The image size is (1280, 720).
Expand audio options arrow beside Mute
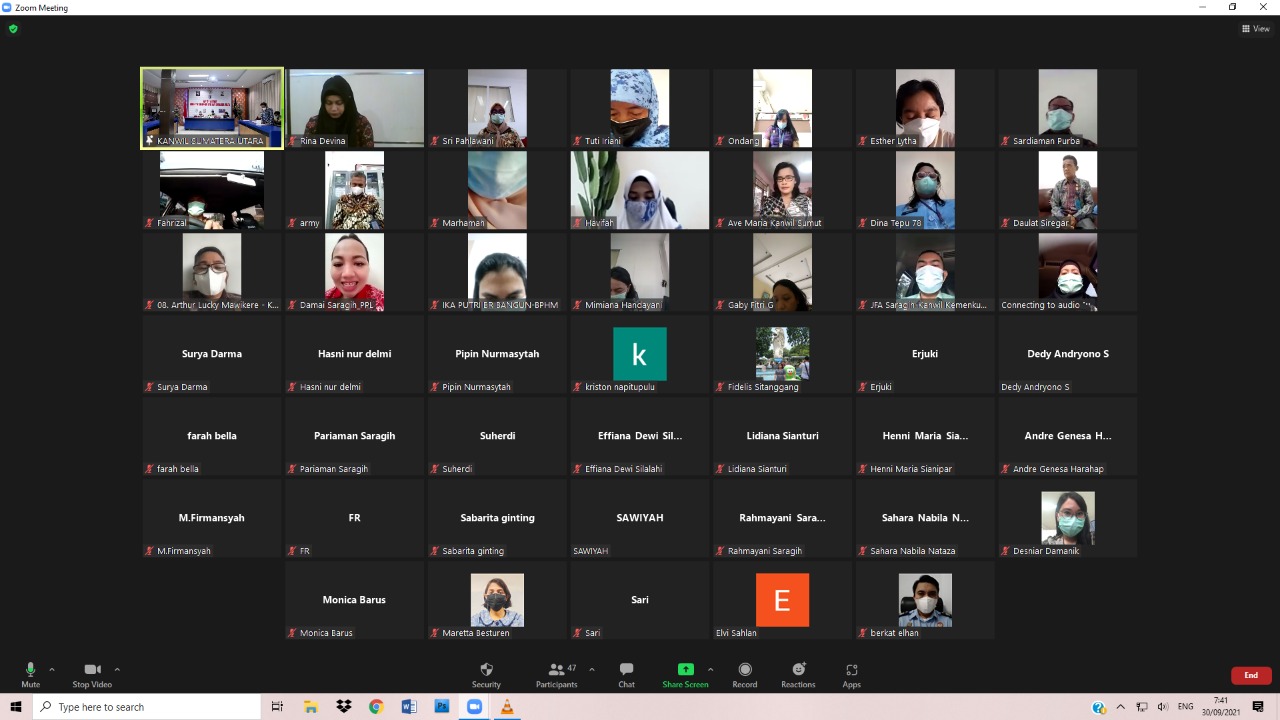click(52, 669)
